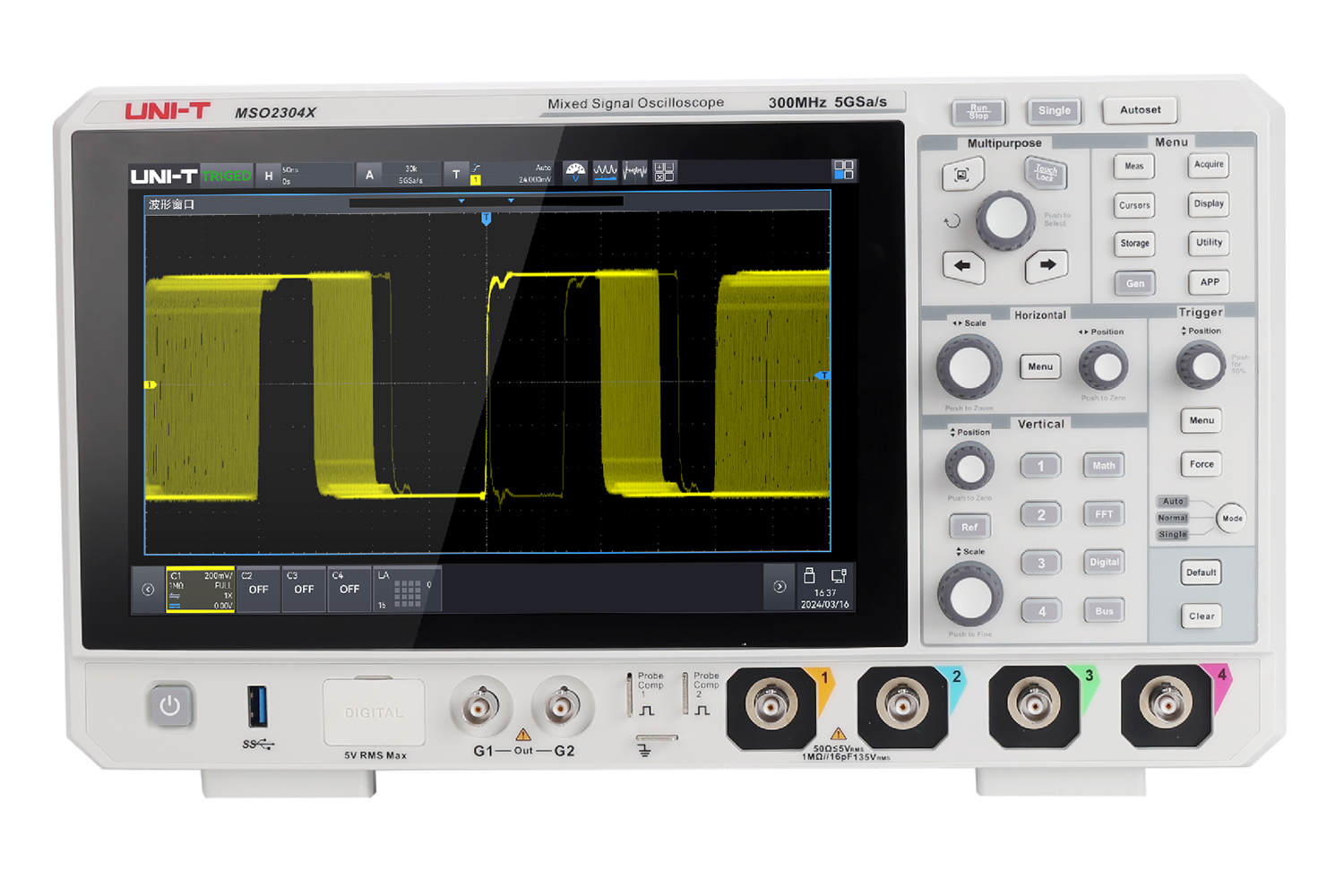Image resolution: width=1344 pixels, height=896 pixels.
Task: Tap the Touch Lock key
Action: pos(1046,172)
